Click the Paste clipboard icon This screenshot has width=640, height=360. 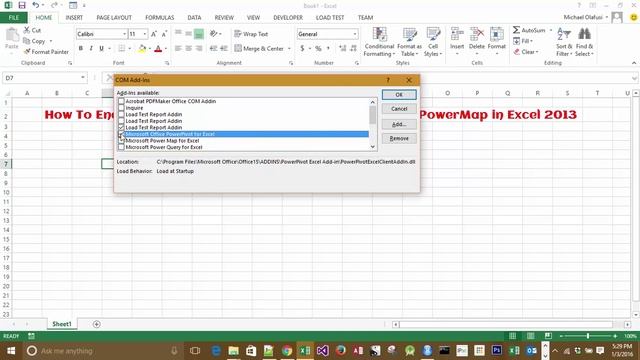12,36
